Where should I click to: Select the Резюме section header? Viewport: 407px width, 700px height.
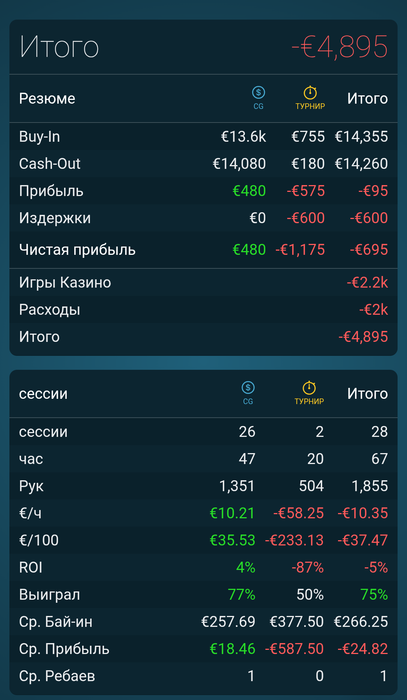[47, 99]
